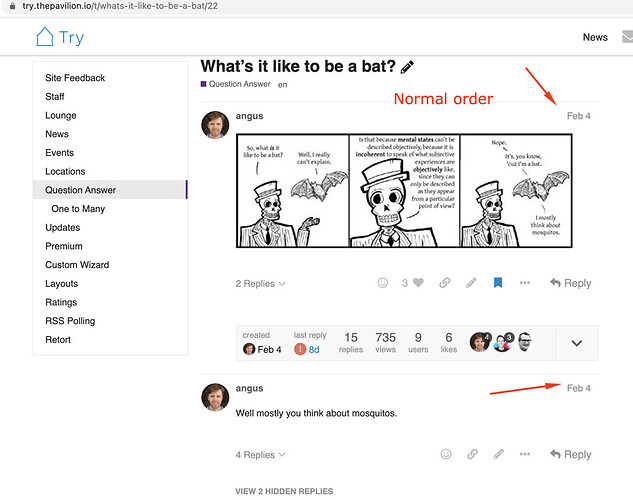Expand 4 Replies under the mosquitos post
This screenshot has width=633, height=500.
pyautogui.click(x=260, y=455)
